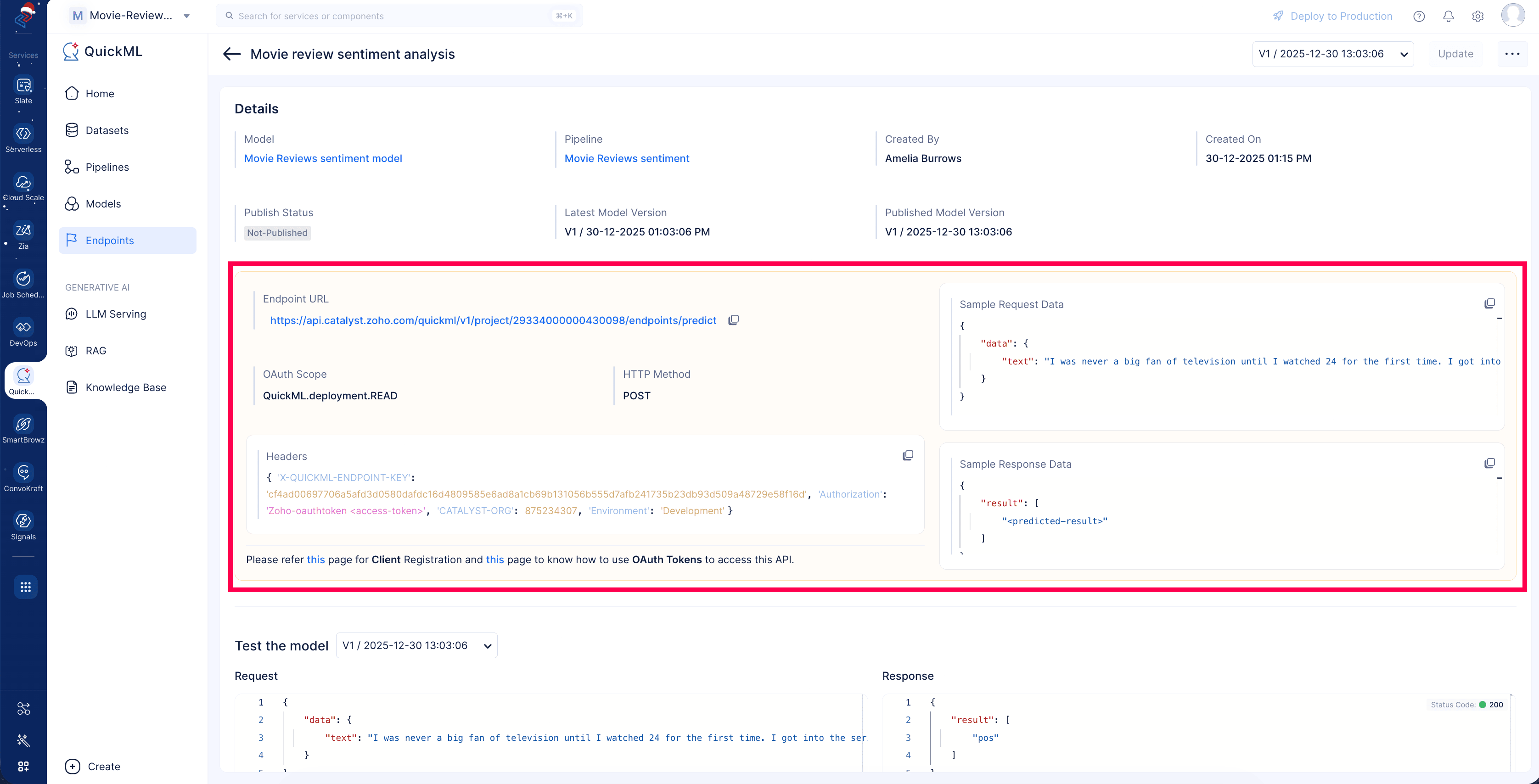Click the QuickML title in the sidebar

tap(113, 51)
